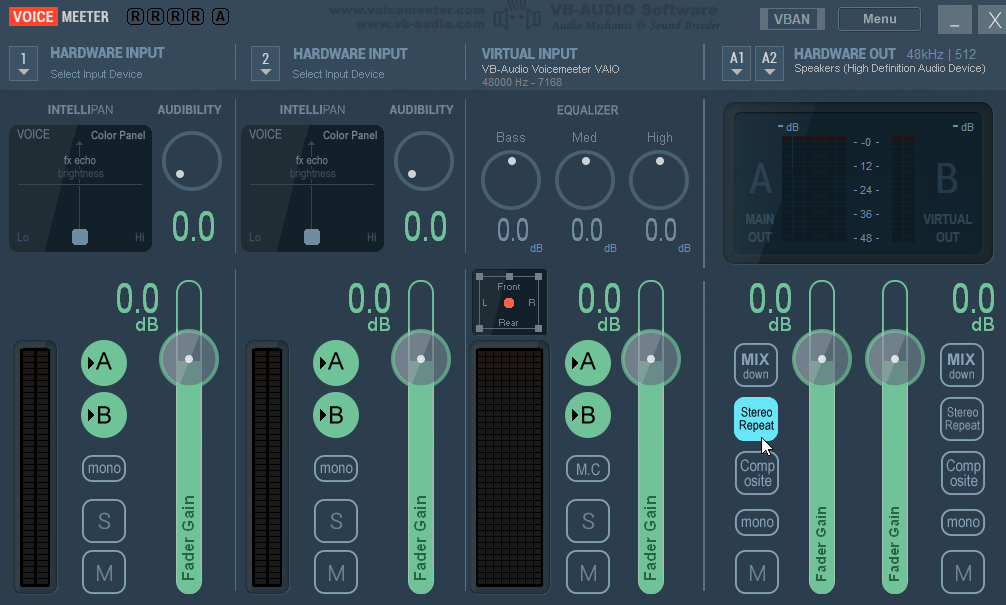The width and height of the screenshot is (1006, 605).
Task: Enable mono on Hardware Input 1
Action: point(104,468)
